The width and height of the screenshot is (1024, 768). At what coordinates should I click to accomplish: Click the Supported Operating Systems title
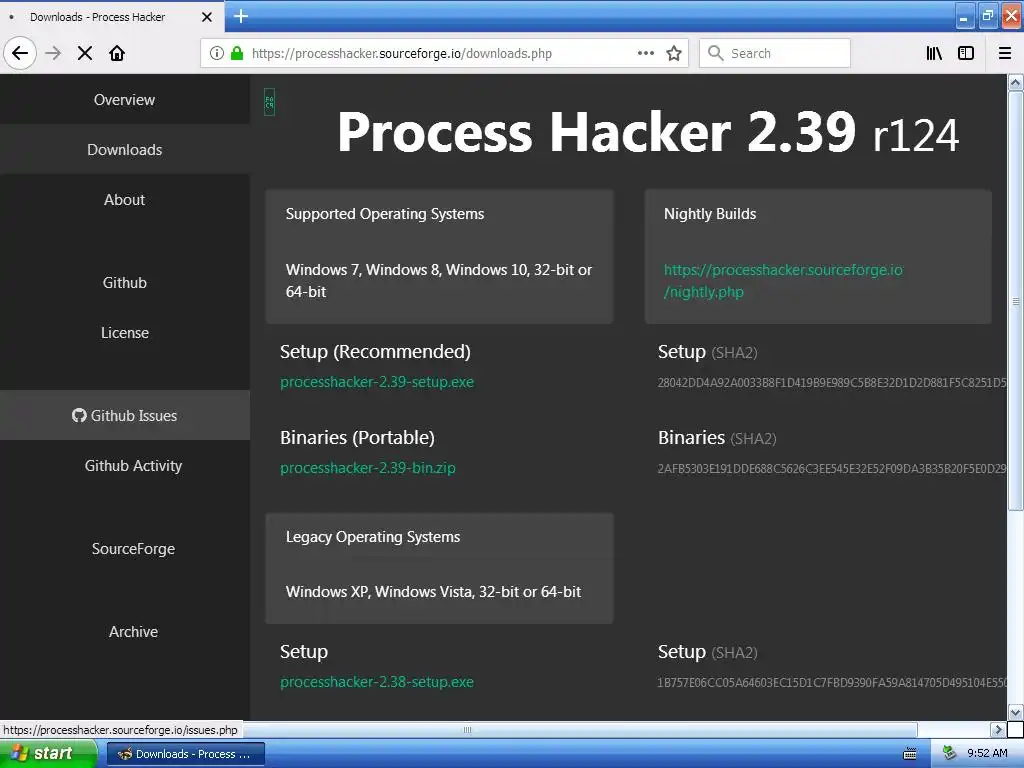click(x=385, y=214)
